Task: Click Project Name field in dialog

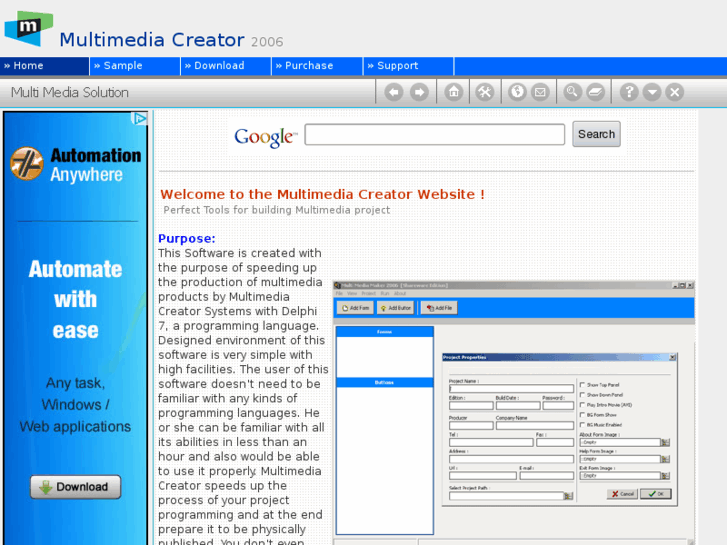Action: [511, 389]
